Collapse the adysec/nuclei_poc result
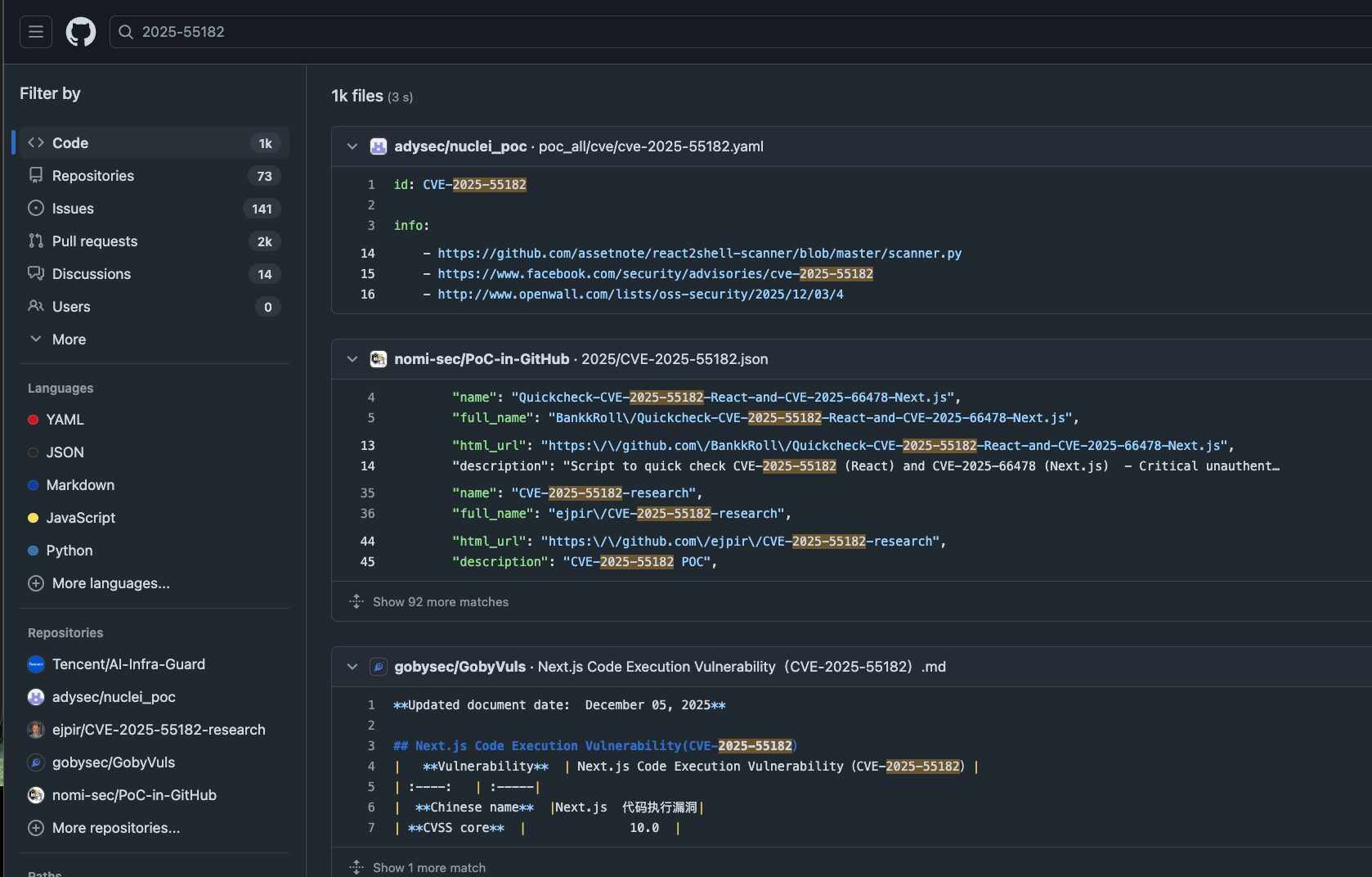Image resolution: width=1372 pixels, height=877 pixels. pyautogui.click(x=352, y=146)
